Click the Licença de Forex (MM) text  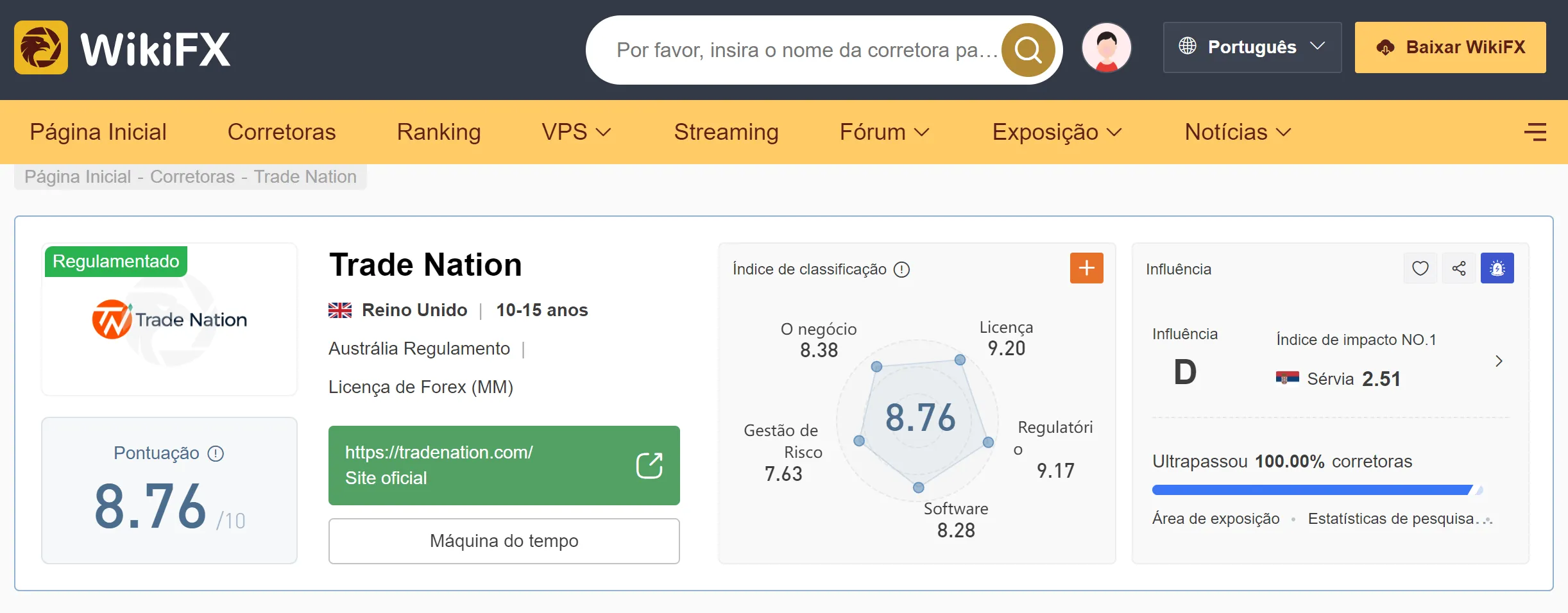tap(421, 387)
